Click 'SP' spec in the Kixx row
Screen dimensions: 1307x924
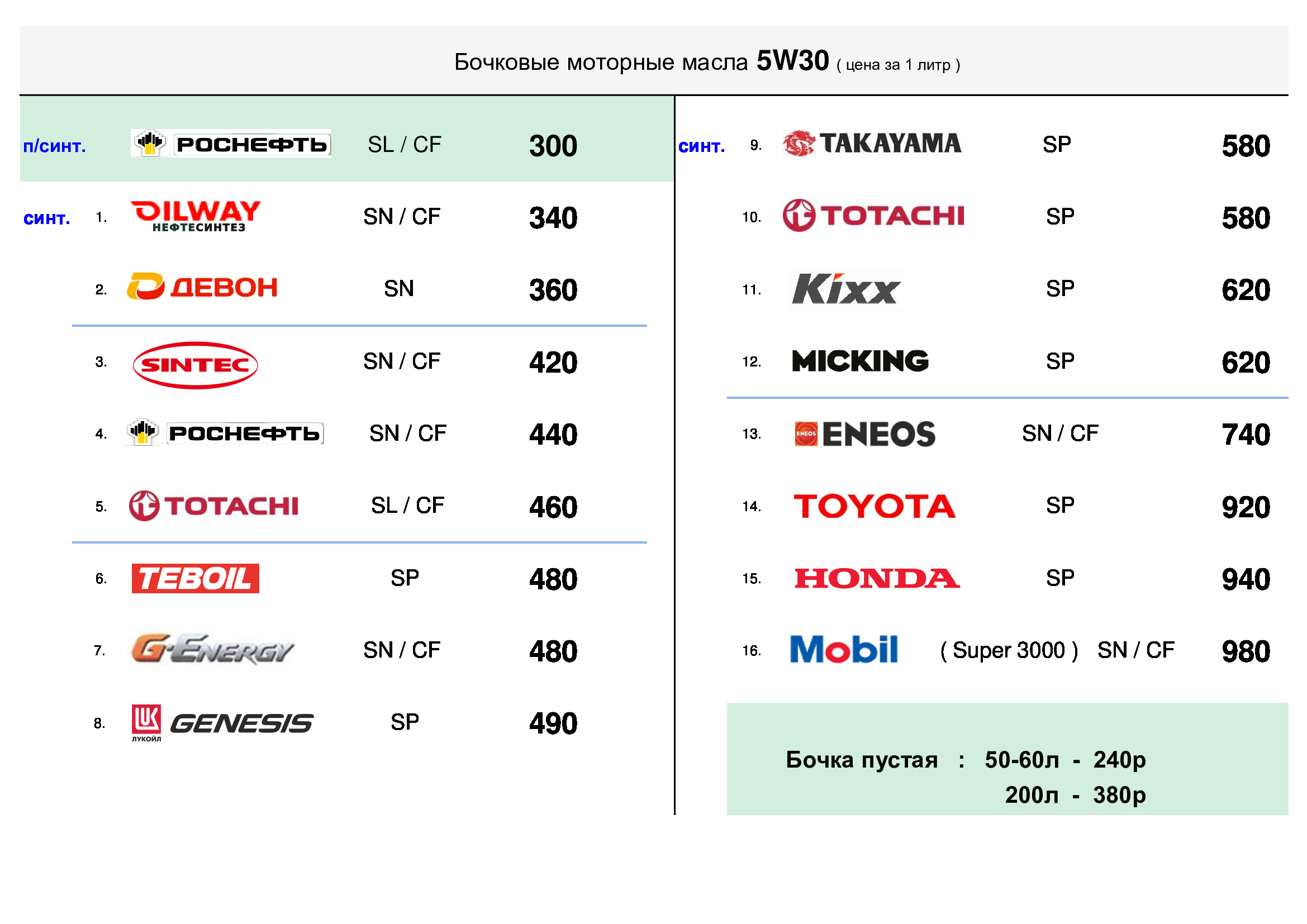click(1060, 289)
